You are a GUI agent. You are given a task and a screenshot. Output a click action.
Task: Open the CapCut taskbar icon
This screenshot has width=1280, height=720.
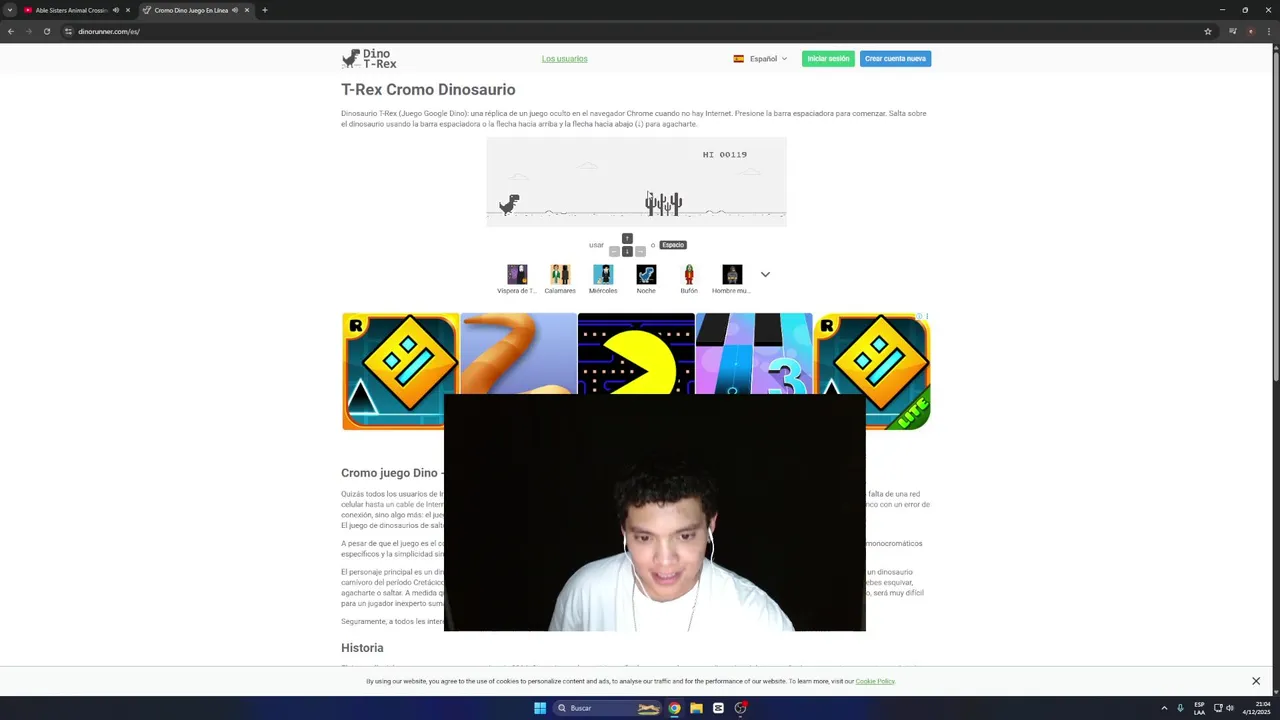tap(718, 708)
